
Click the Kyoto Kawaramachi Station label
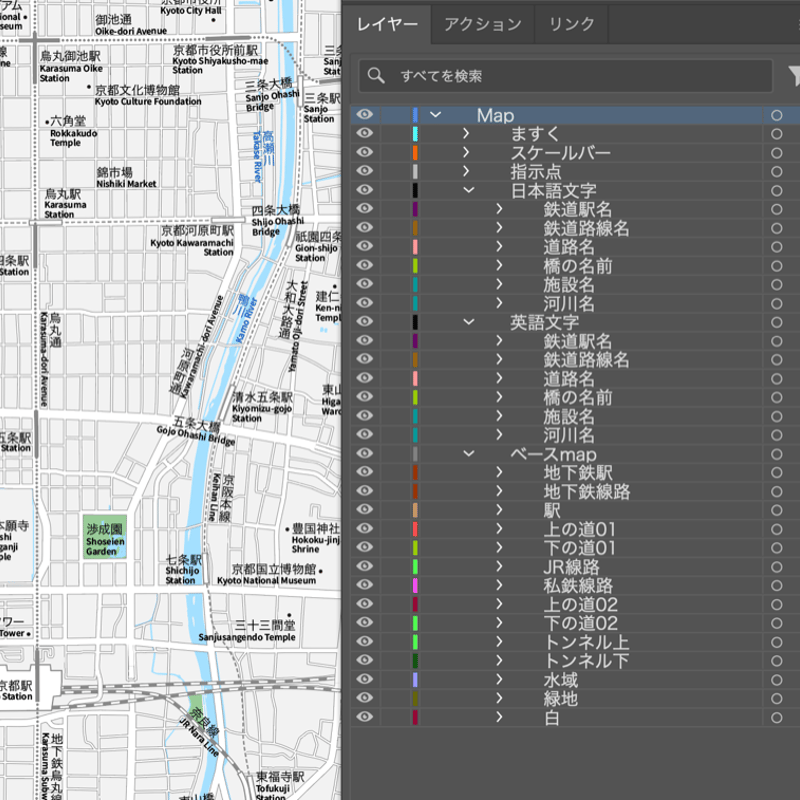(x=192, y=247)
